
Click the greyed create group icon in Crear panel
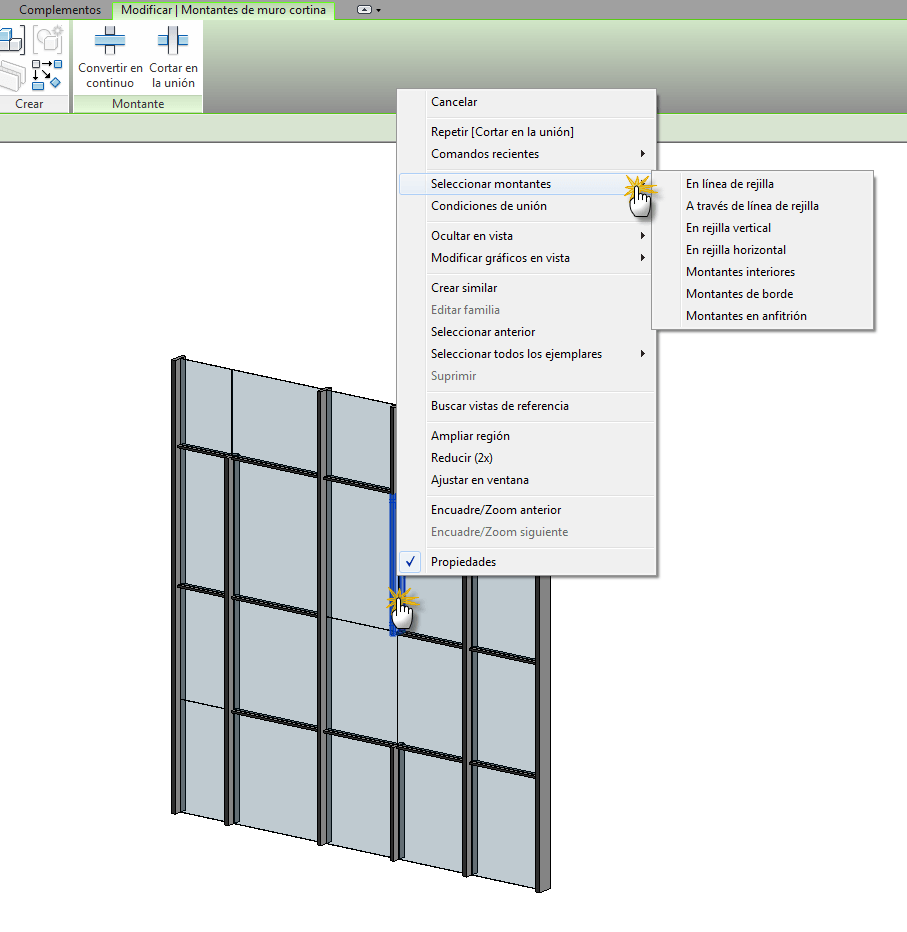(x=48, y=39)
